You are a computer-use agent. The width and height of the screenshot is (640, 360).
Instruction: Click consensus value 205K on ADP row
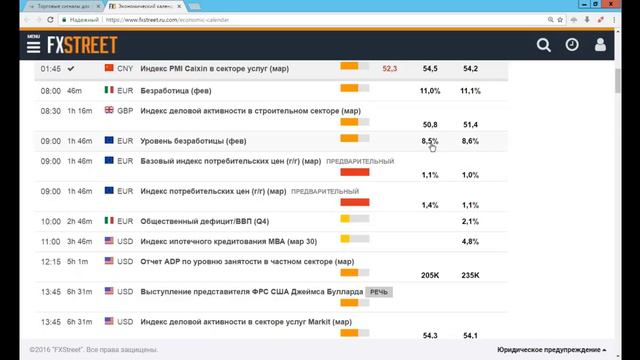click(430, 275)
